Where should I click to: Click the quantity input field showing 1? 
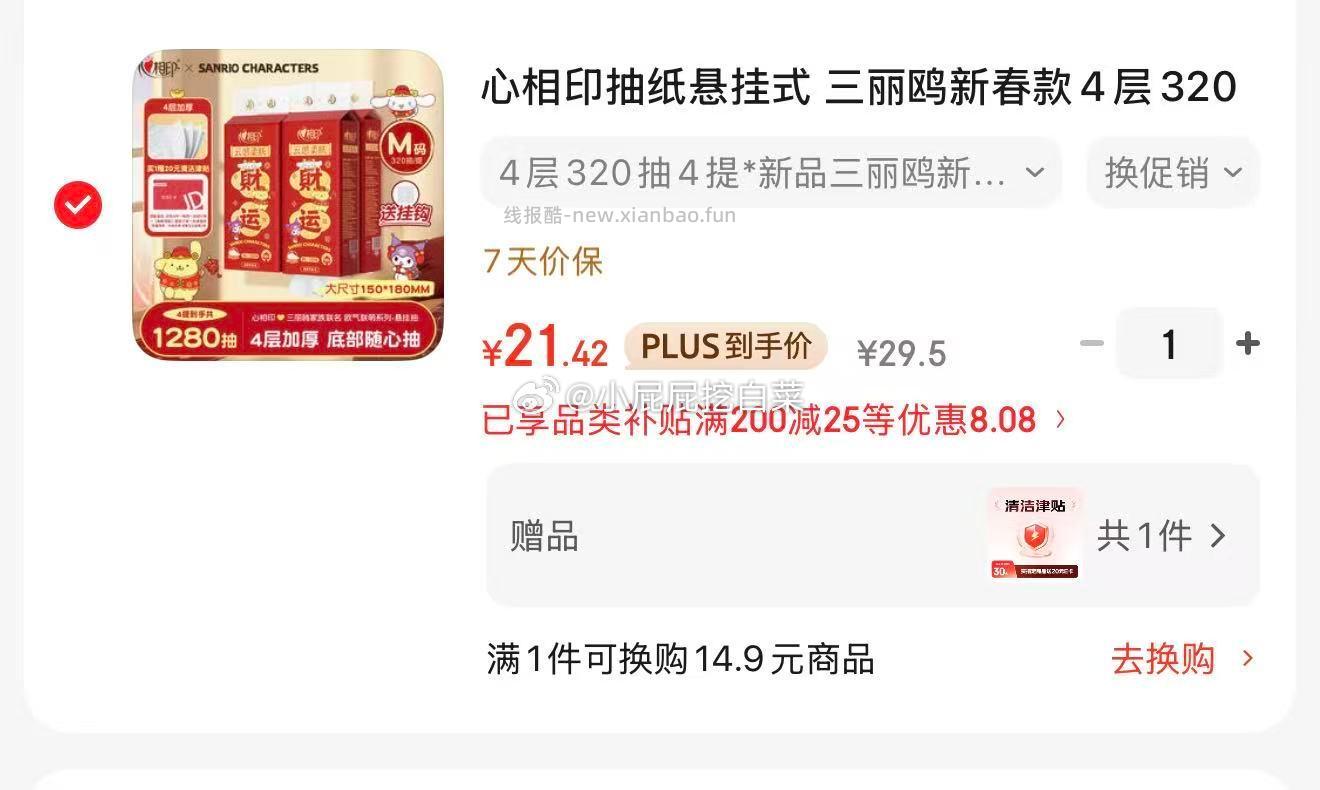[1169, 344]
